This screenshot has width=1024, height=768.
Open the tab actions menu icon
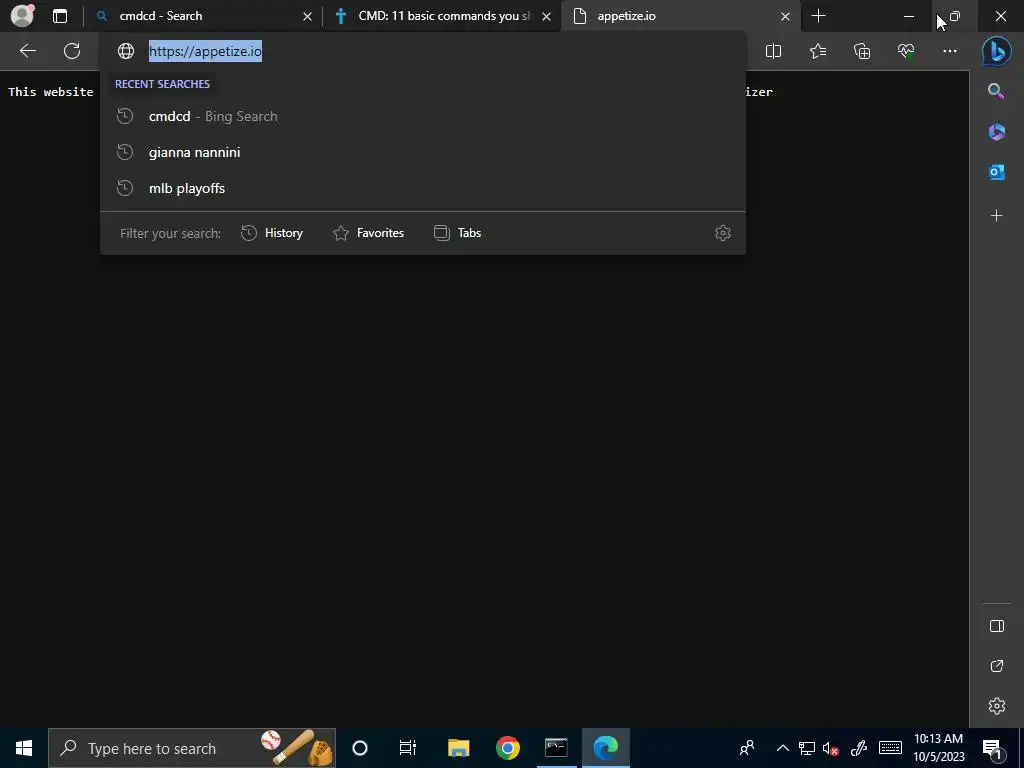click(x=60, y=16)
